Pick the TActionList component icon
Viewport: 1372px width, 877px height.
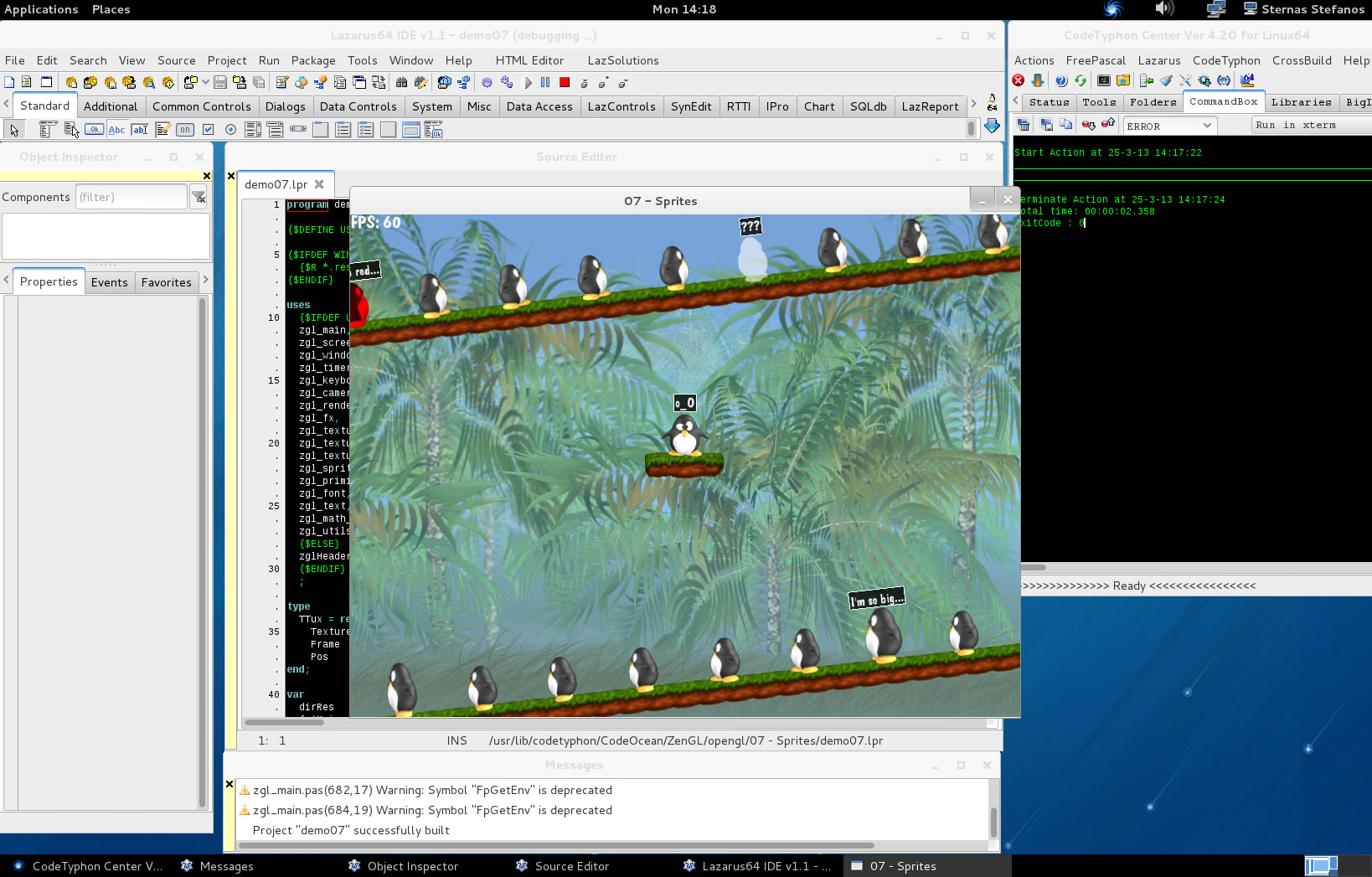433,130
